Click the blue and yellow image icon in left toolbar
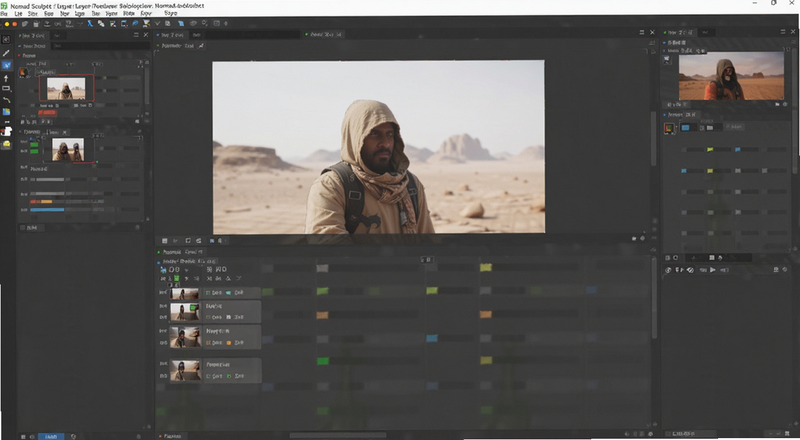This screenshot has width=800, height=440. 6,112
